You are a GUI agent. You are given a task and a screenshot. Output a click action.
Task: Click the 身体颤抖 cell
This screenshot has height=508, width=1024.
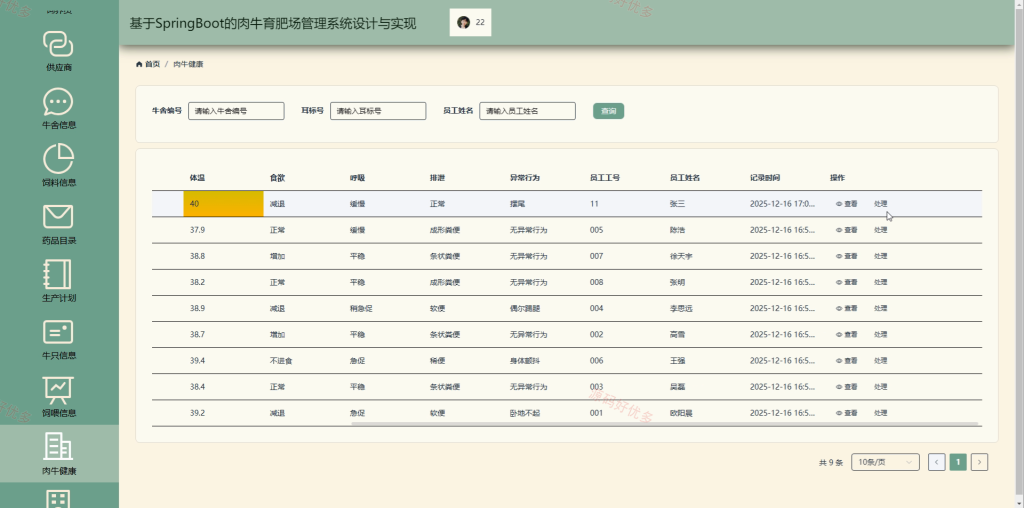[x=525, y=360]
